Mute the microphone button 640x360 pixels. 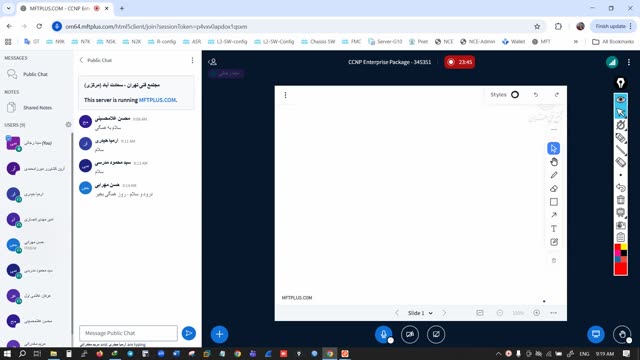click(383, 334)
